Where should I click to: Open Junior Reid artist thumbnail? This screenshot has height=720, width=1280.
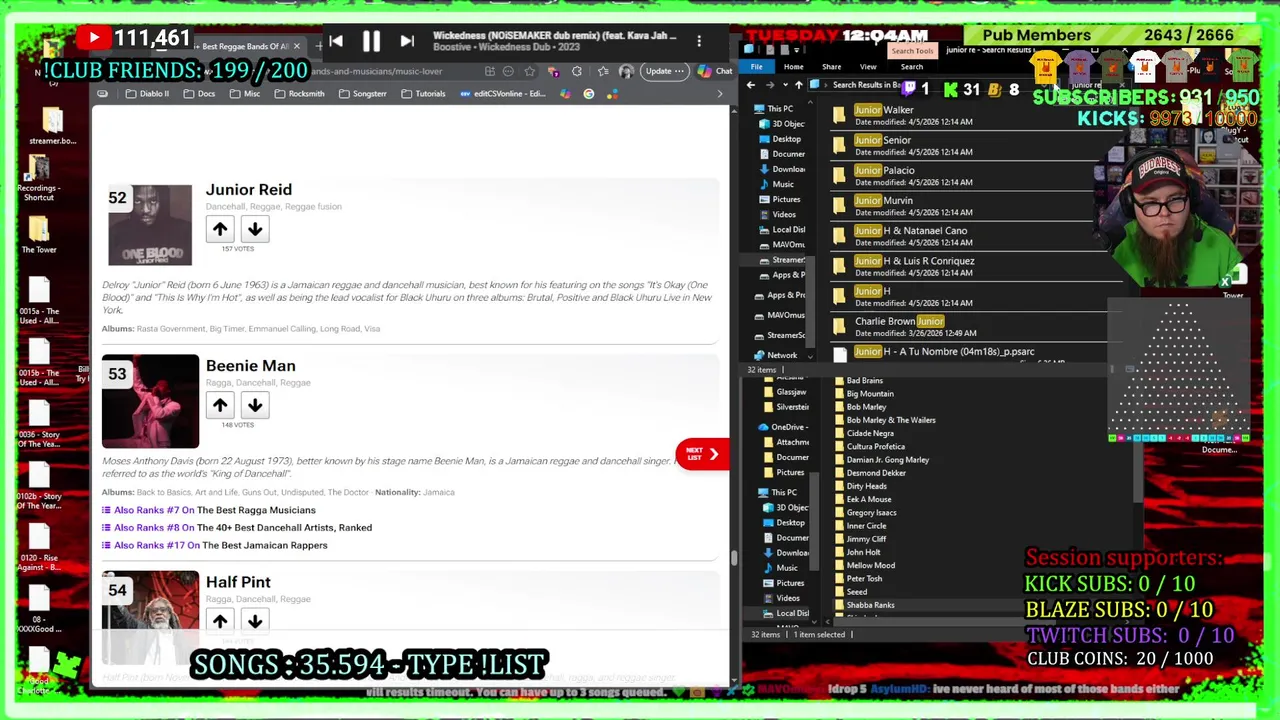point(150,225)
